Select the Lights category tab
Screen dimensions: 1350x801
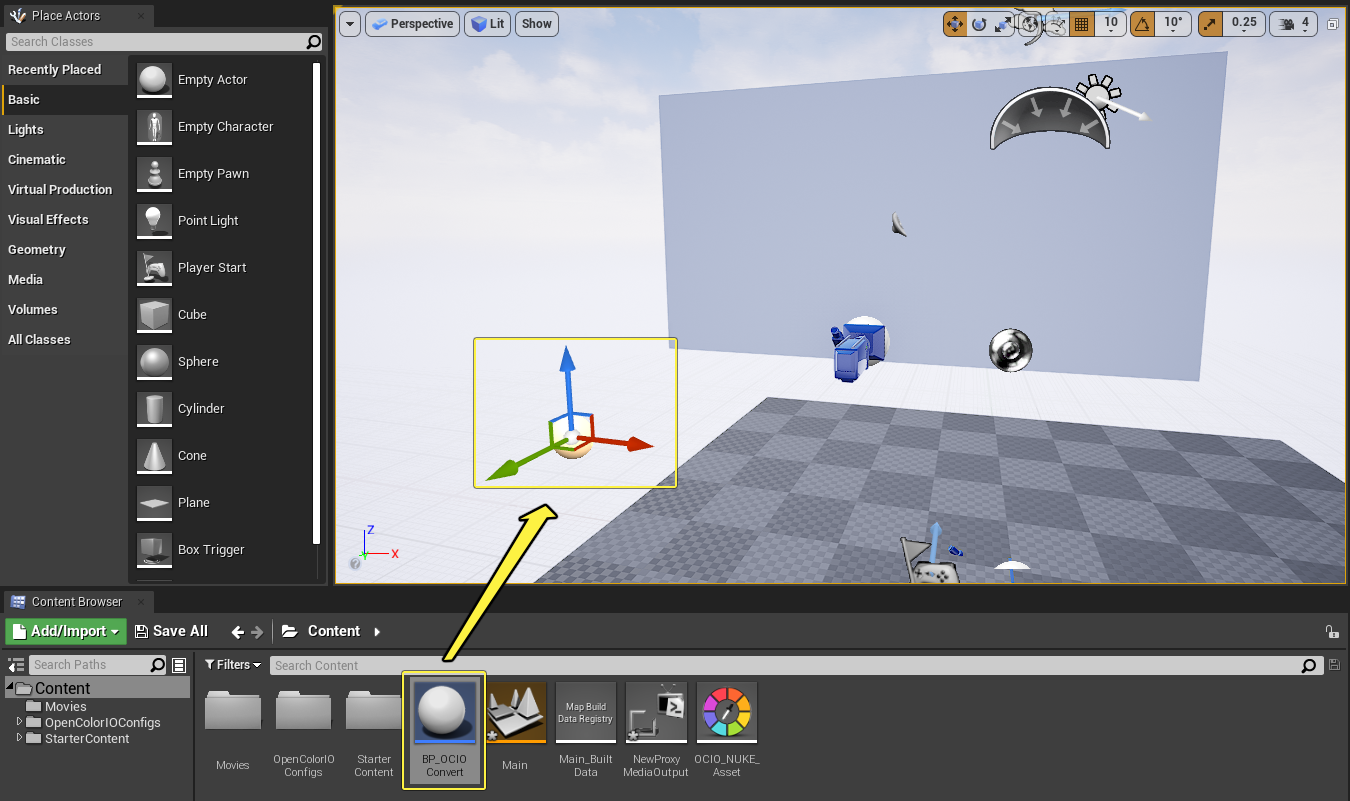pos(26,129)
